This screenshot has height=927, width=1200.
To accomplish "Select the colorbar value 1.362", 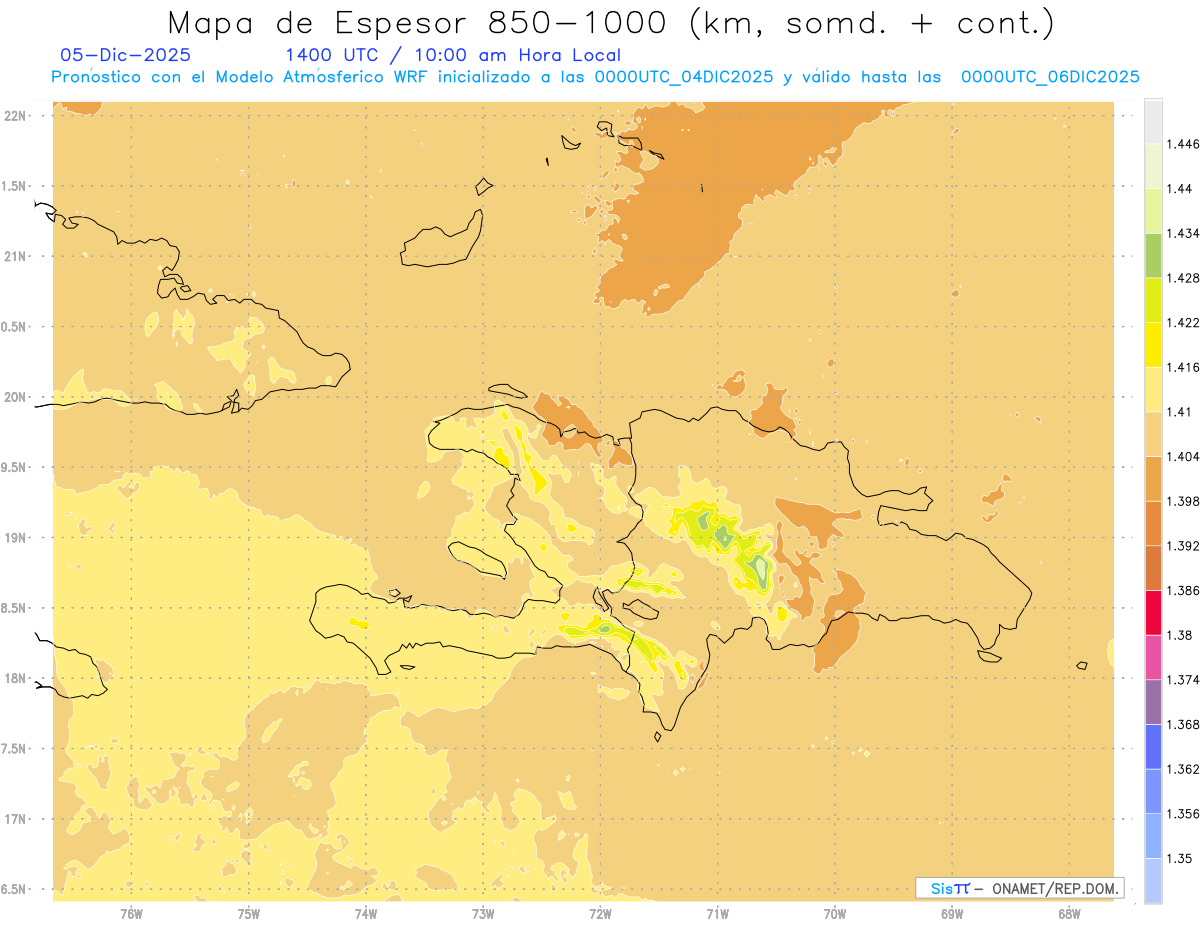I will [1183, 769].
